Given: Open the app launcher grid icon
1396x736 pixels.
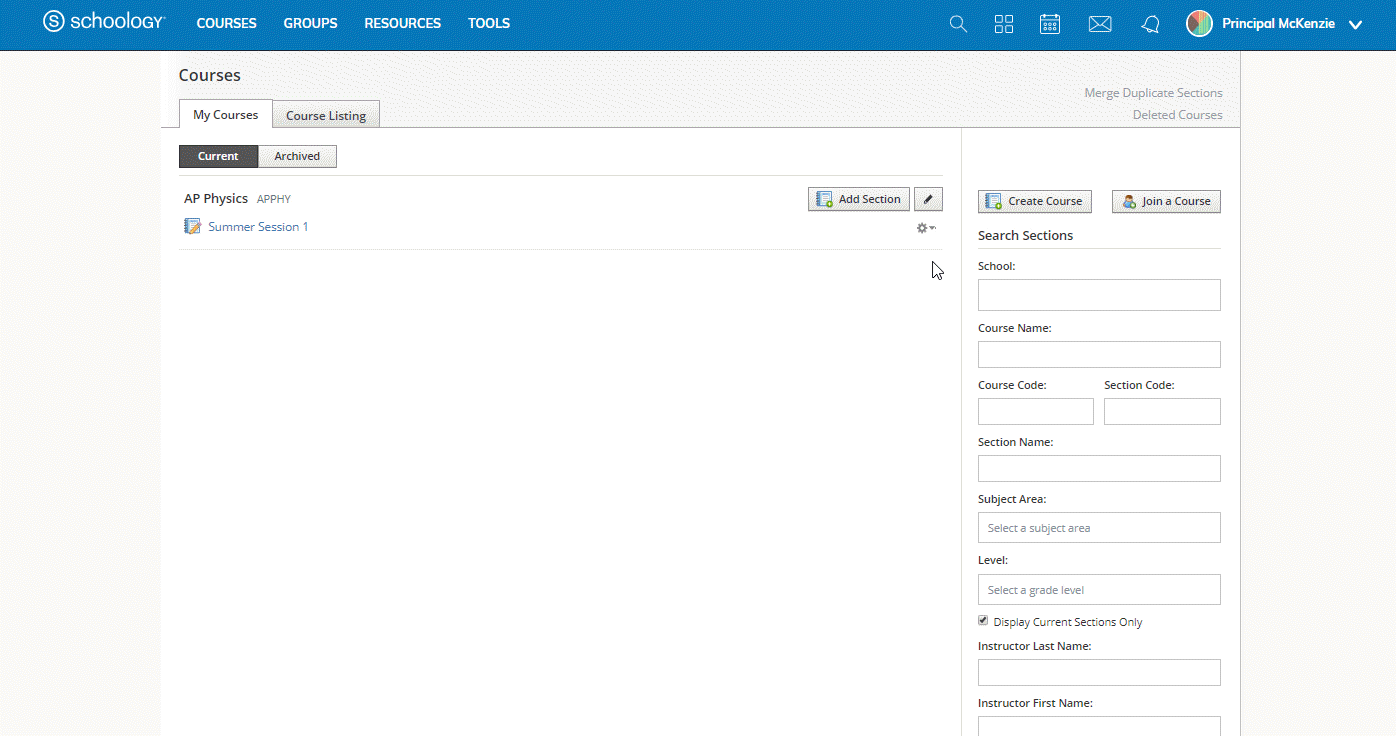Looking at the screenshot, I should click(x=1003, y=23).
